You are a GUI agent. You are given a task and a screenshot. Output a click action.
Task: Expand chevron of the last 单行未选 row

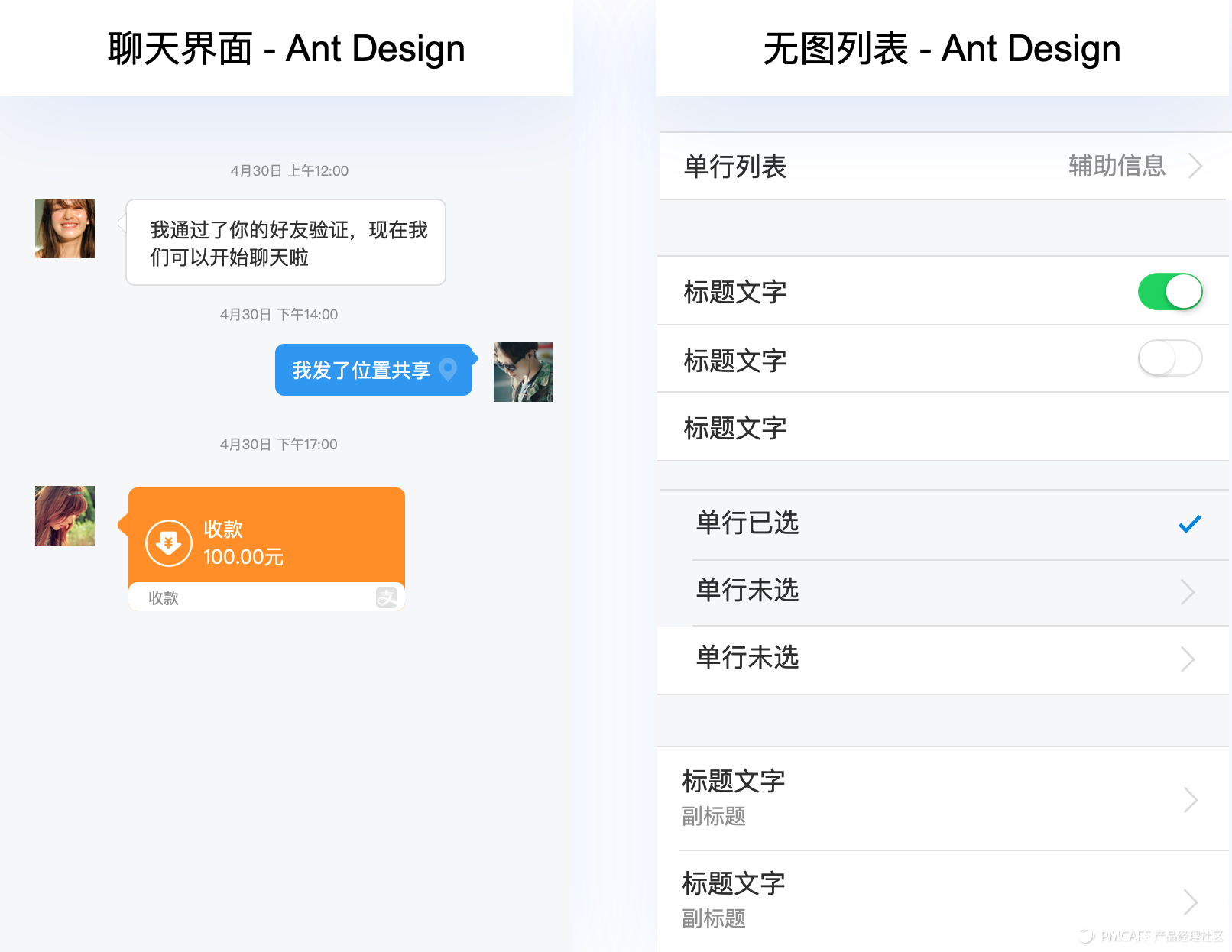pos(1188,659)
